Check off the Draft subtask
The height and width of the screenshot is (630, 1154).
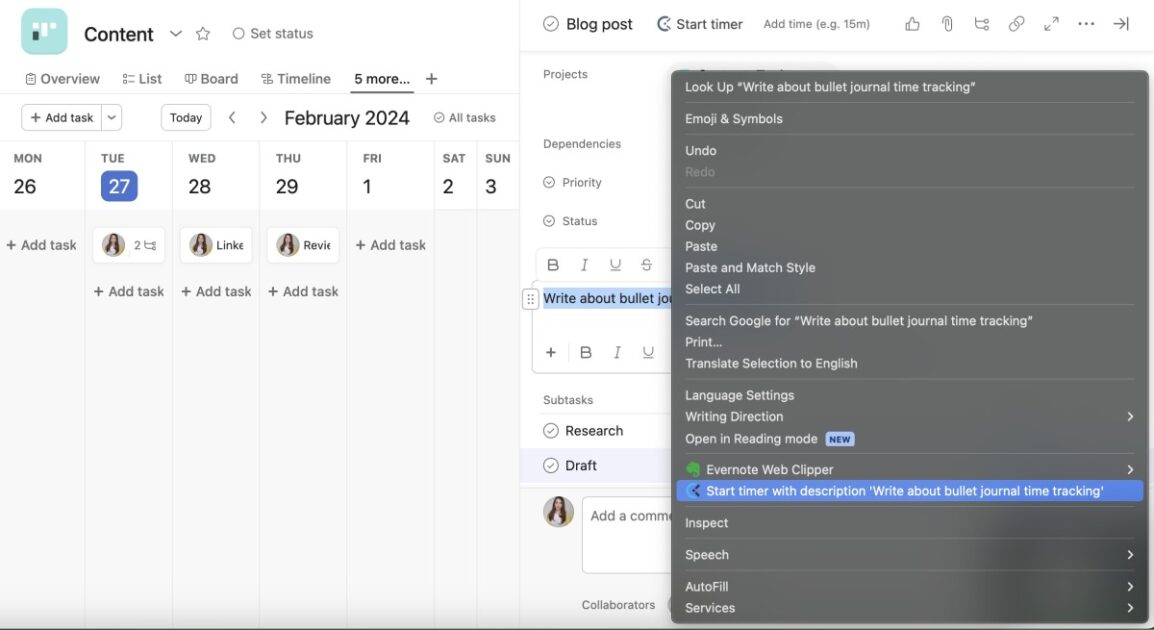point(551,464)
